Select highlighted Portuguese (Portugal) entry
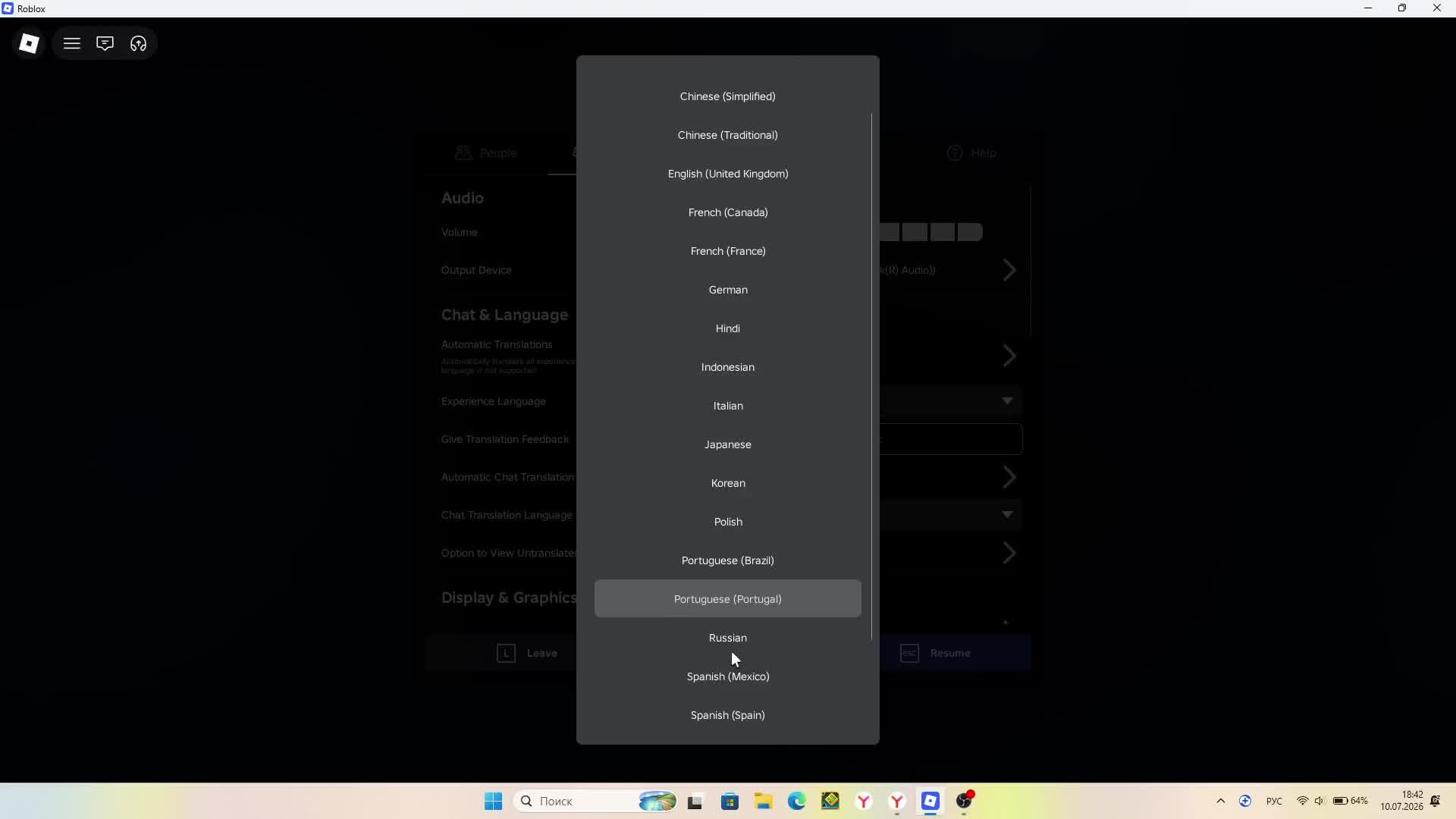This screenshot has width=1456, height=819. coord(728,599)
